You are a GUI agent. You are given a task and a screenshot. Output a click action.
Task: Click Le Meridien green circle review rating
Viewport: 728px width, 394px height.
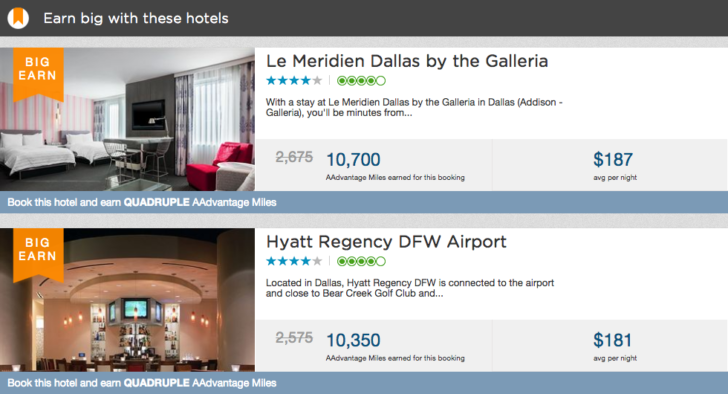pos(361,81)
